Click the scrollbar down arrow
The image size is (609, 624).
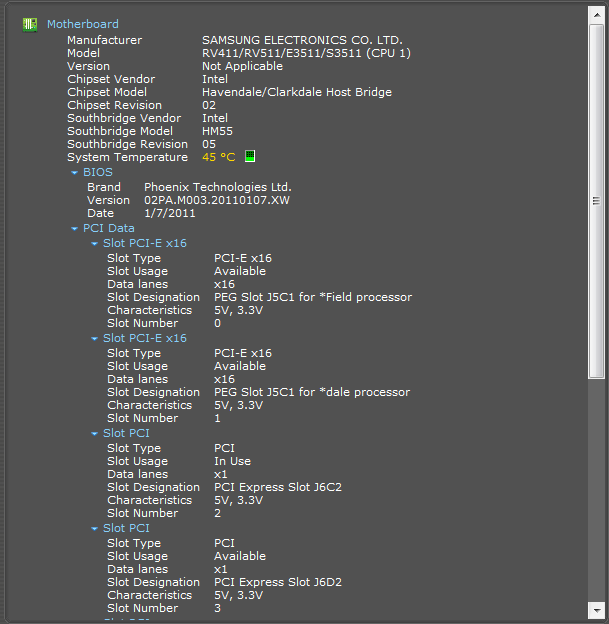597,610
